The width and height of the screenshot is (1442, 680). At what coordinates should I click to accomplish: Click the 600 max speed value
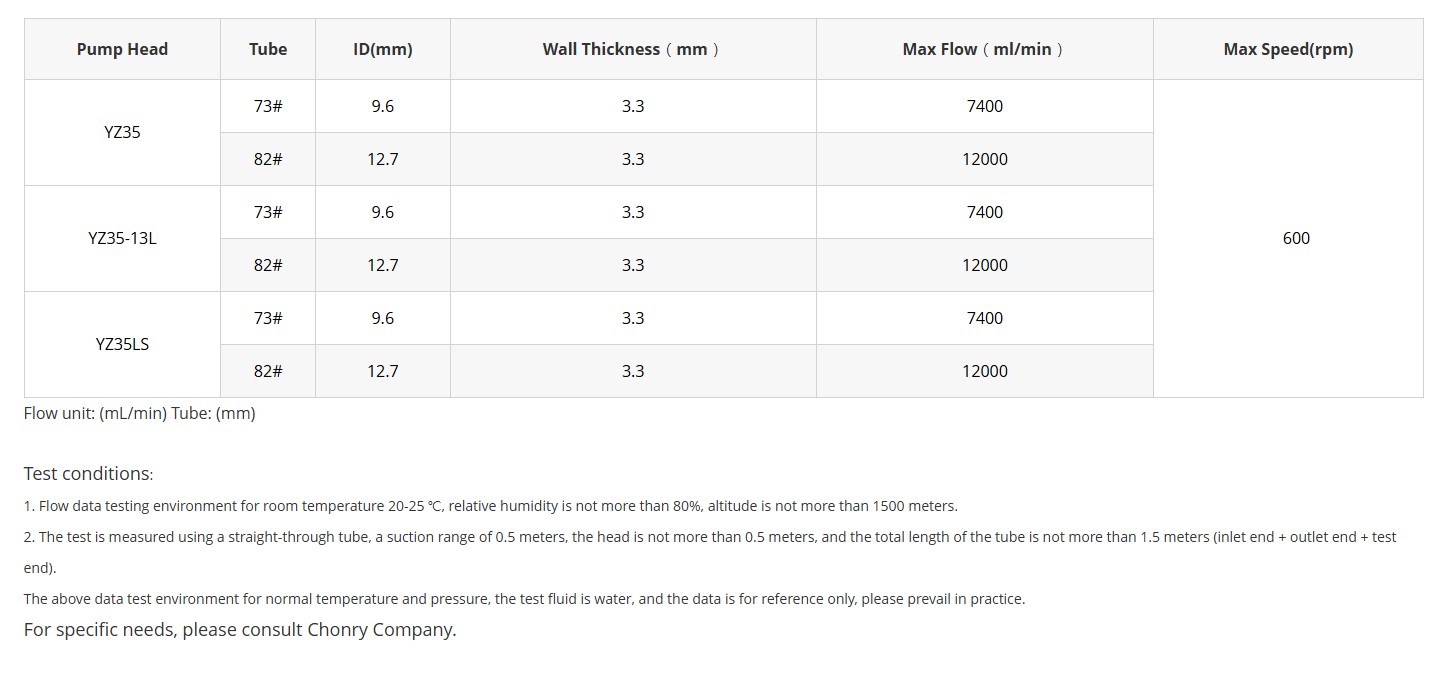click(1296, 238)
